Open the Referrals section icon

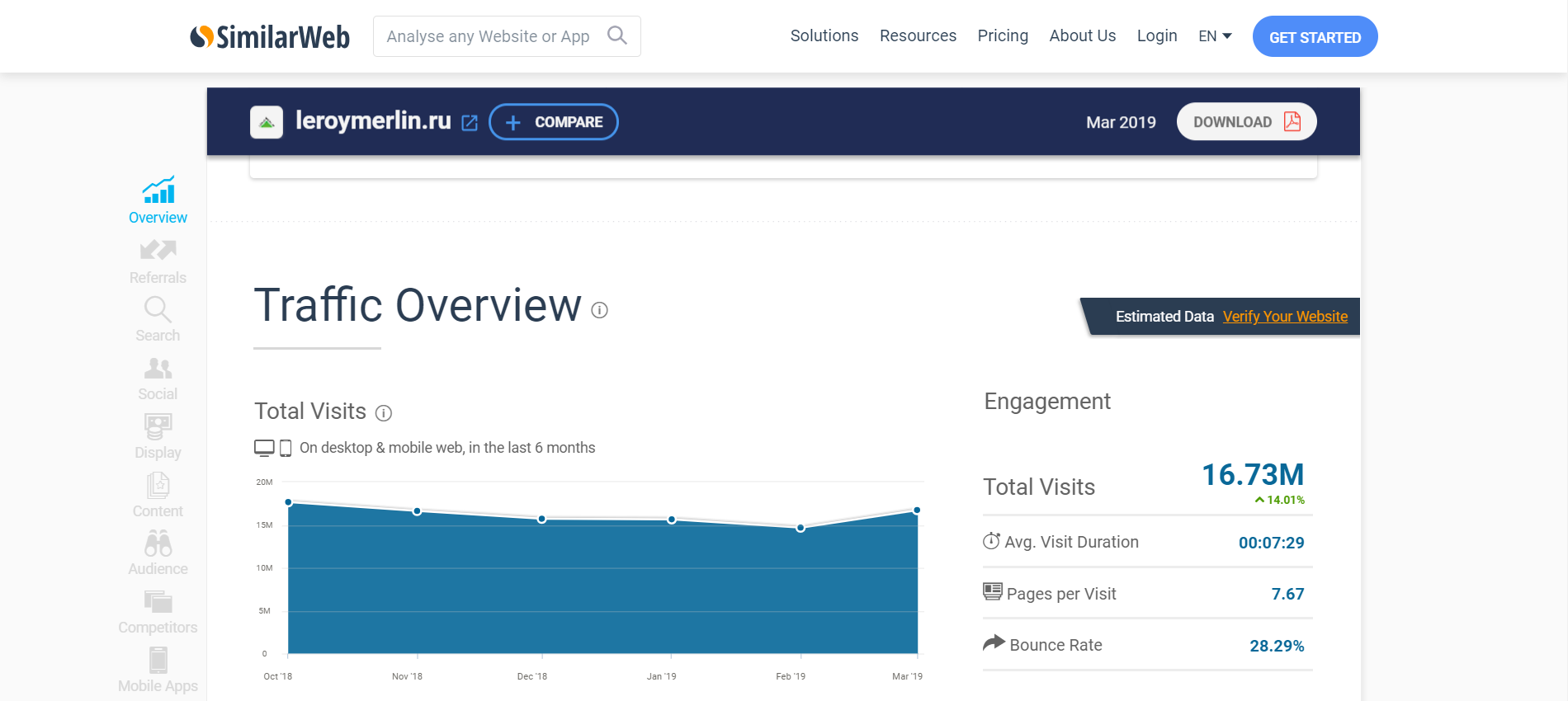click(x=158, y=250)
